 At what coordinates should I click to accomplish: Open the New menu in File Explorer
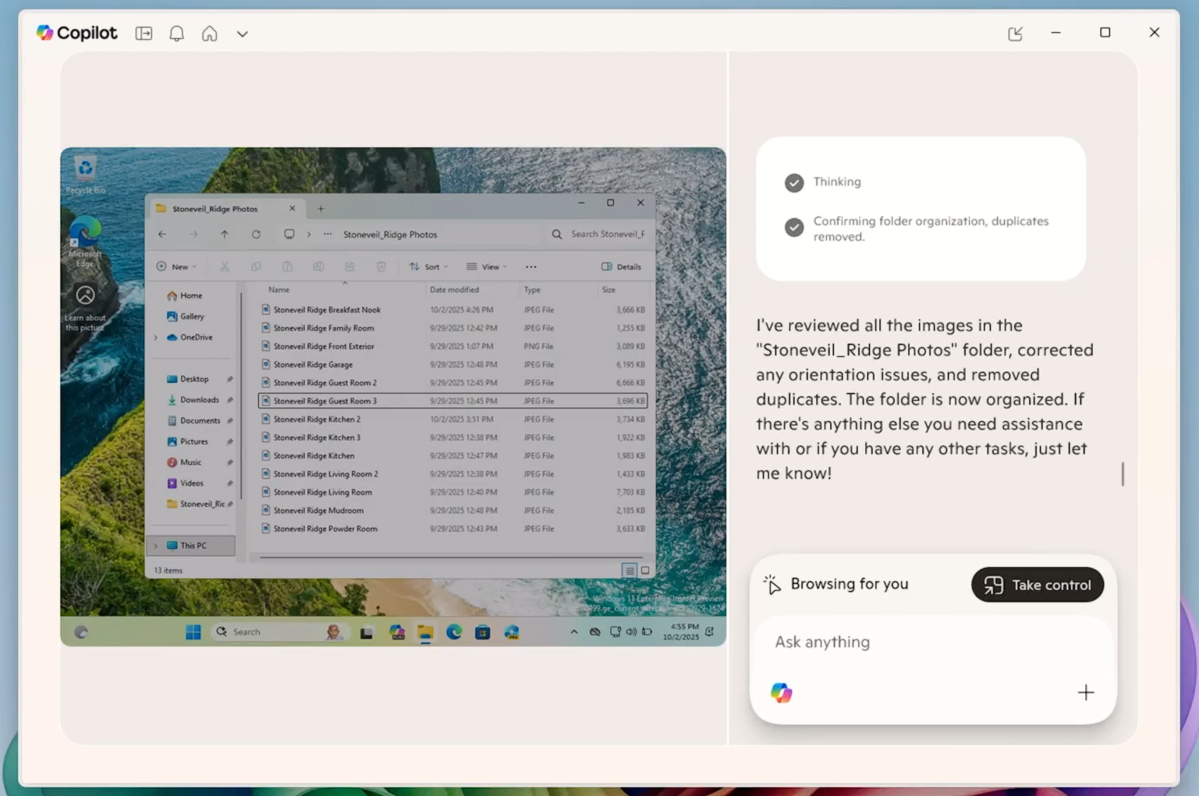tap(176, 266)
